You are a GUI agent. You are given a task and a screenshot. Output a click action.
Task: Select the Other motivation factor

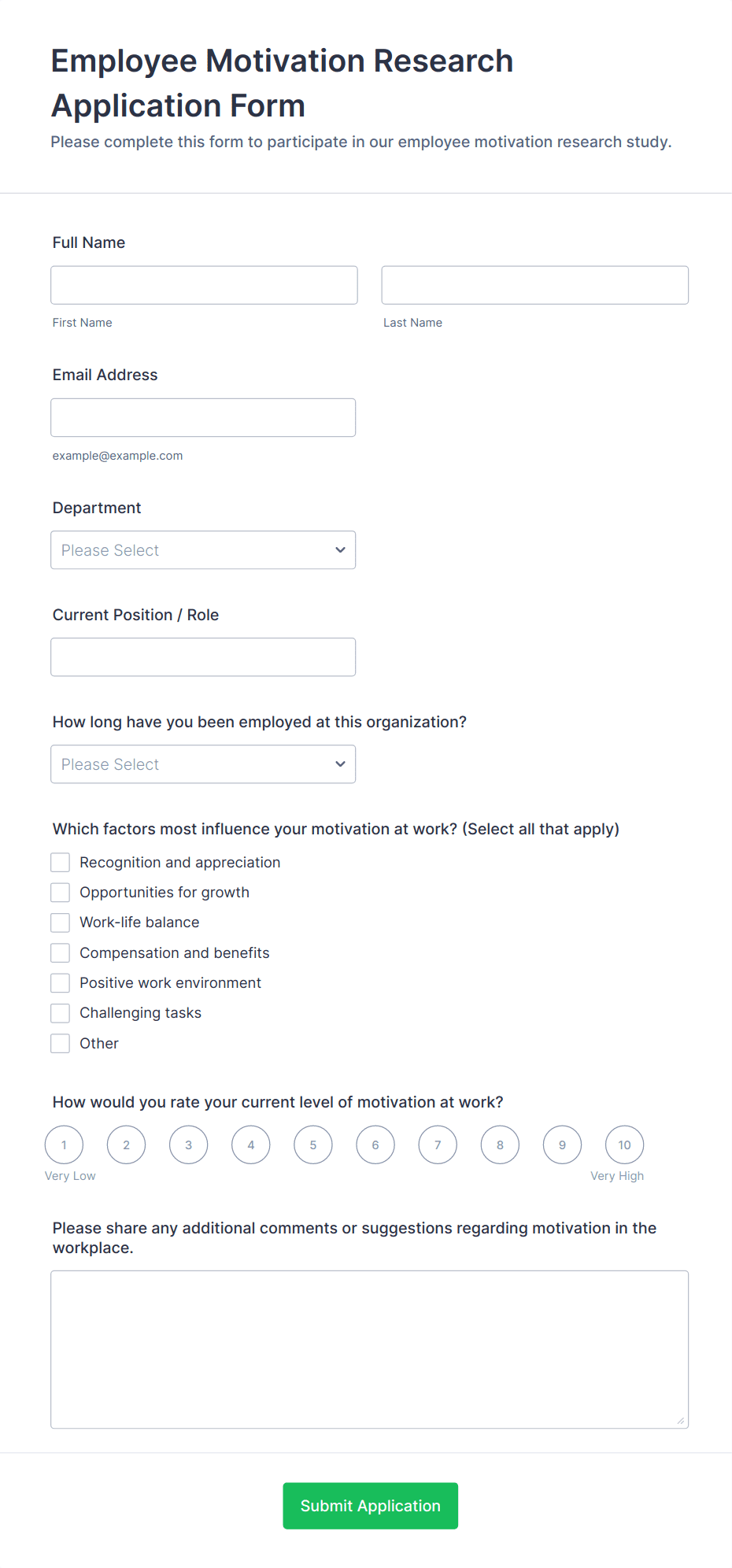pos(60,1043)
